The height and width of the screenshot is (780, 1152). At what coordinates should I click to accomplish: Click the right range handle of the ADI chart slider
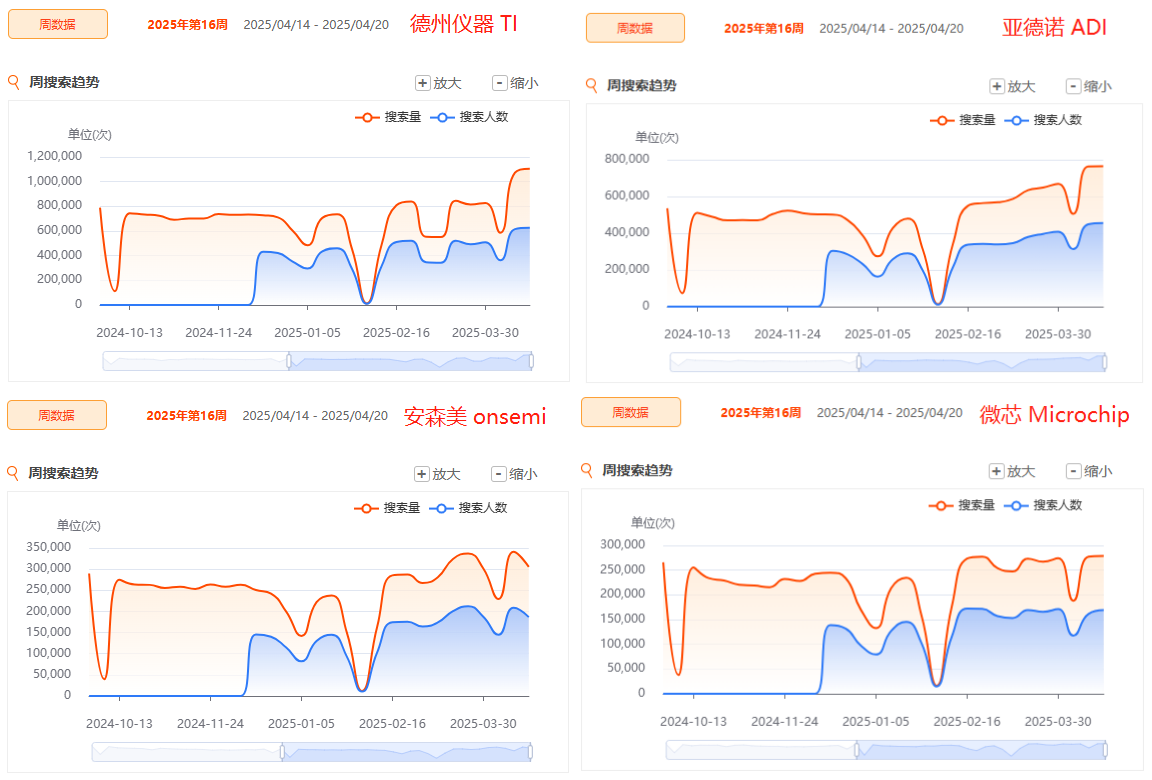click(1104, 361)
